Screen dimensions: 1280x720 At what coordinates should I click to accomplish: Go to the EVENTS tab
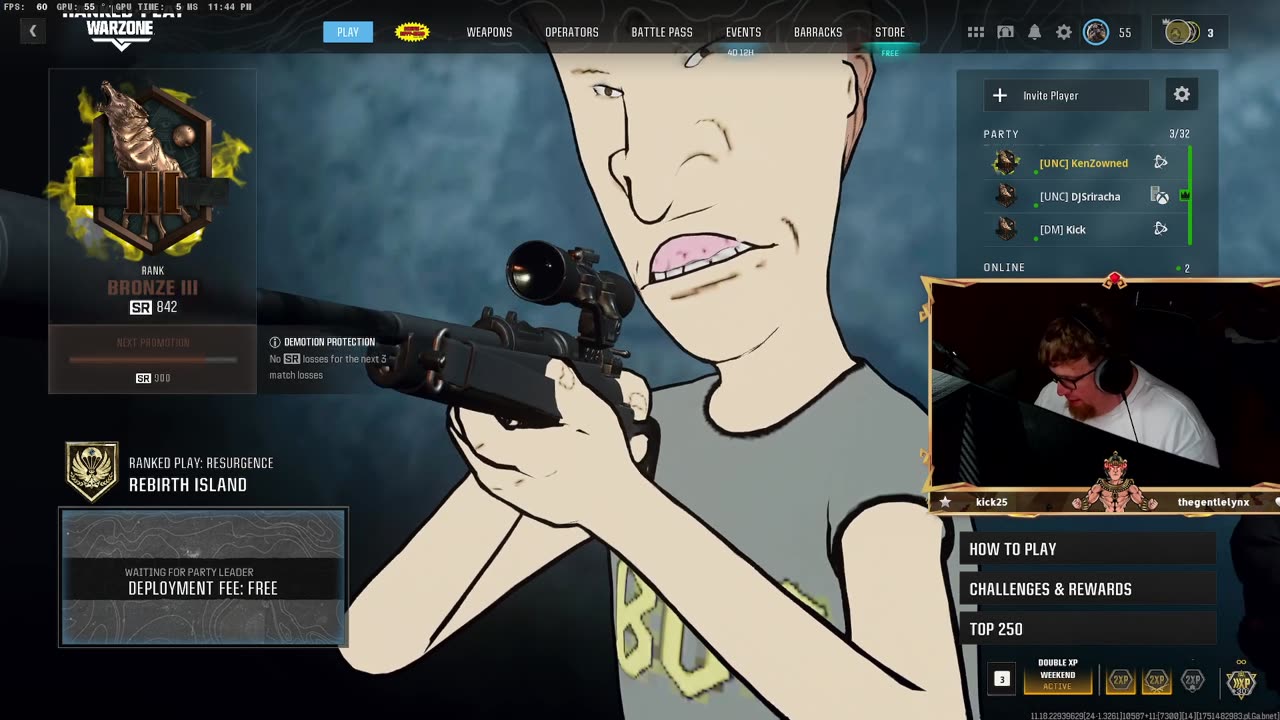click(743, 32)
